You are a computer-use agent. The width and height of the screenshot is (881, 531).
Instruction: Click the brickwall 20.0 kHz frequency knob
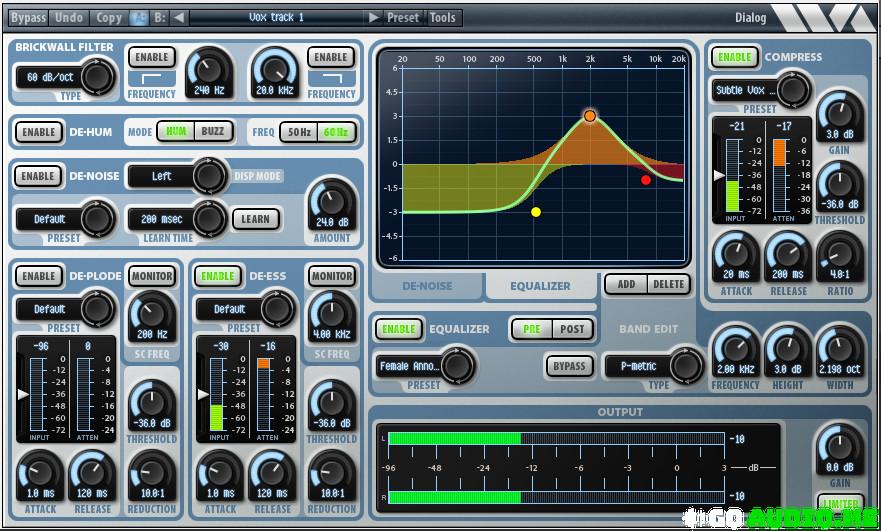(x=275, y=69)
